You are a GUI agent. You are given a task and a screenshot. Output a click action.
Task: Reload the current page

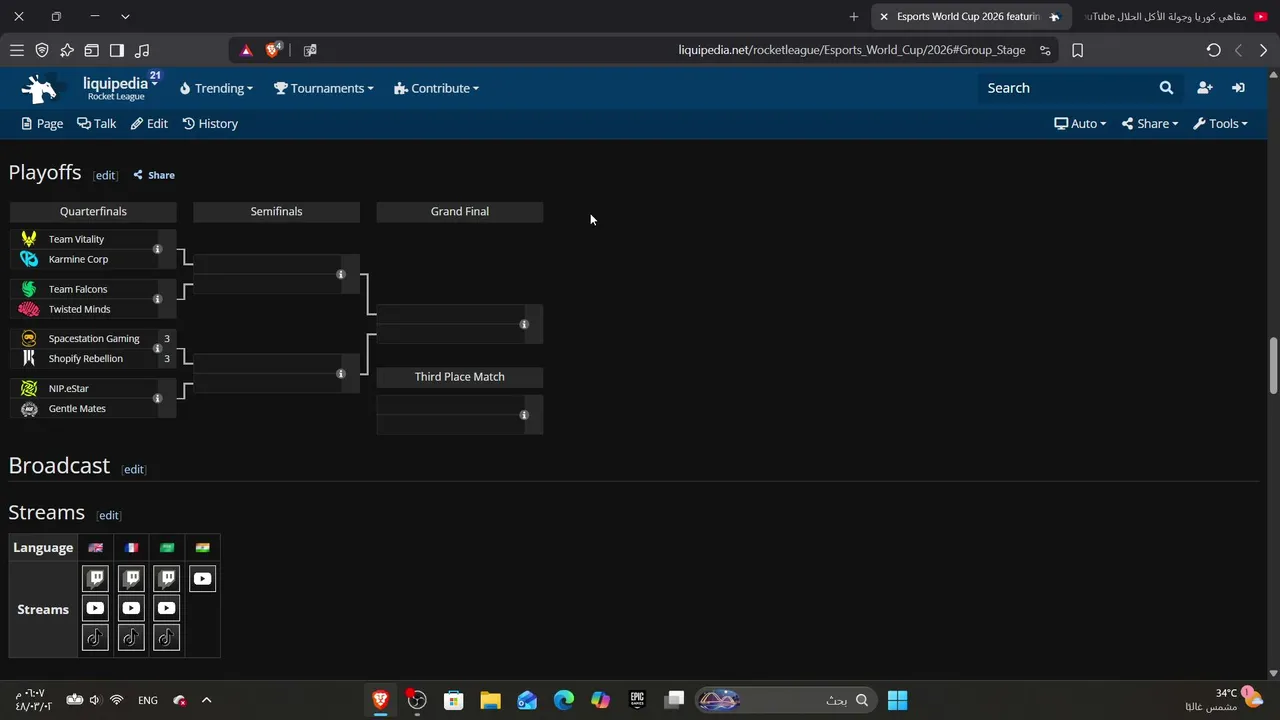click(1213, 50)
